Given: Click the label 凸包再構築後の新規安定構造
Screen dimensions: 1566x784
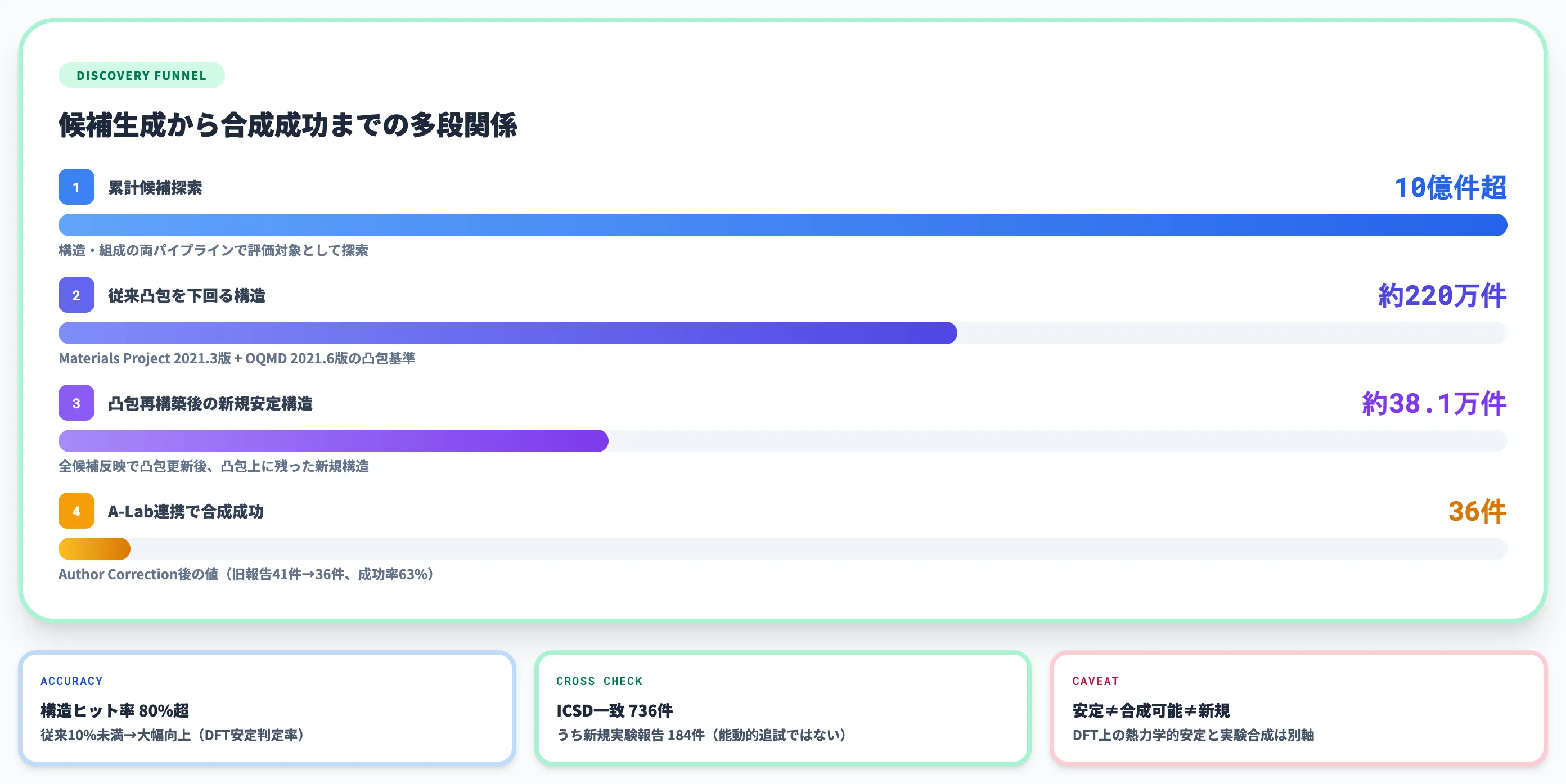Looking at the screenshot, I should coord(210,404).
